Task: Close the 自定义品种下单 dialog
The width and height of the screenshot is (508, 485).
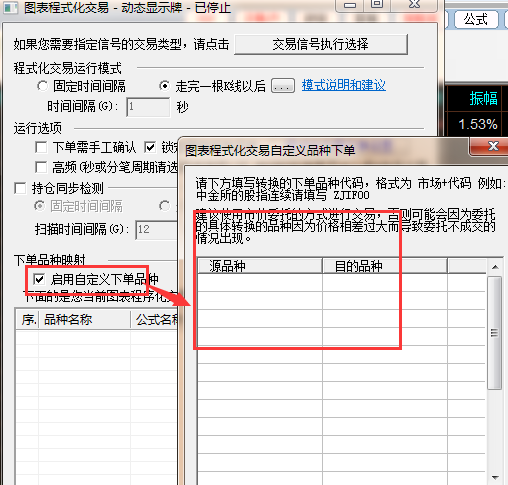Action: (x=489, y=146)
